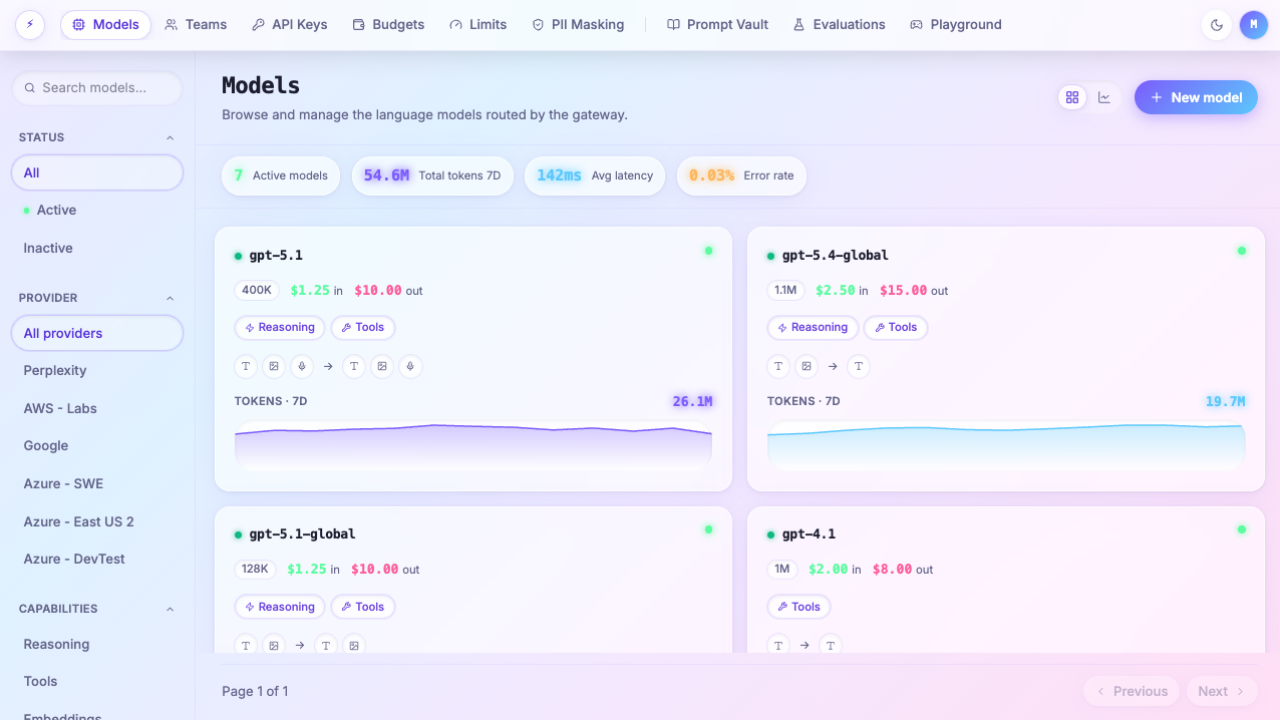Open the user avatar M menu
The height and width of the screenshot is (720, 1280).
point(1254,25)
